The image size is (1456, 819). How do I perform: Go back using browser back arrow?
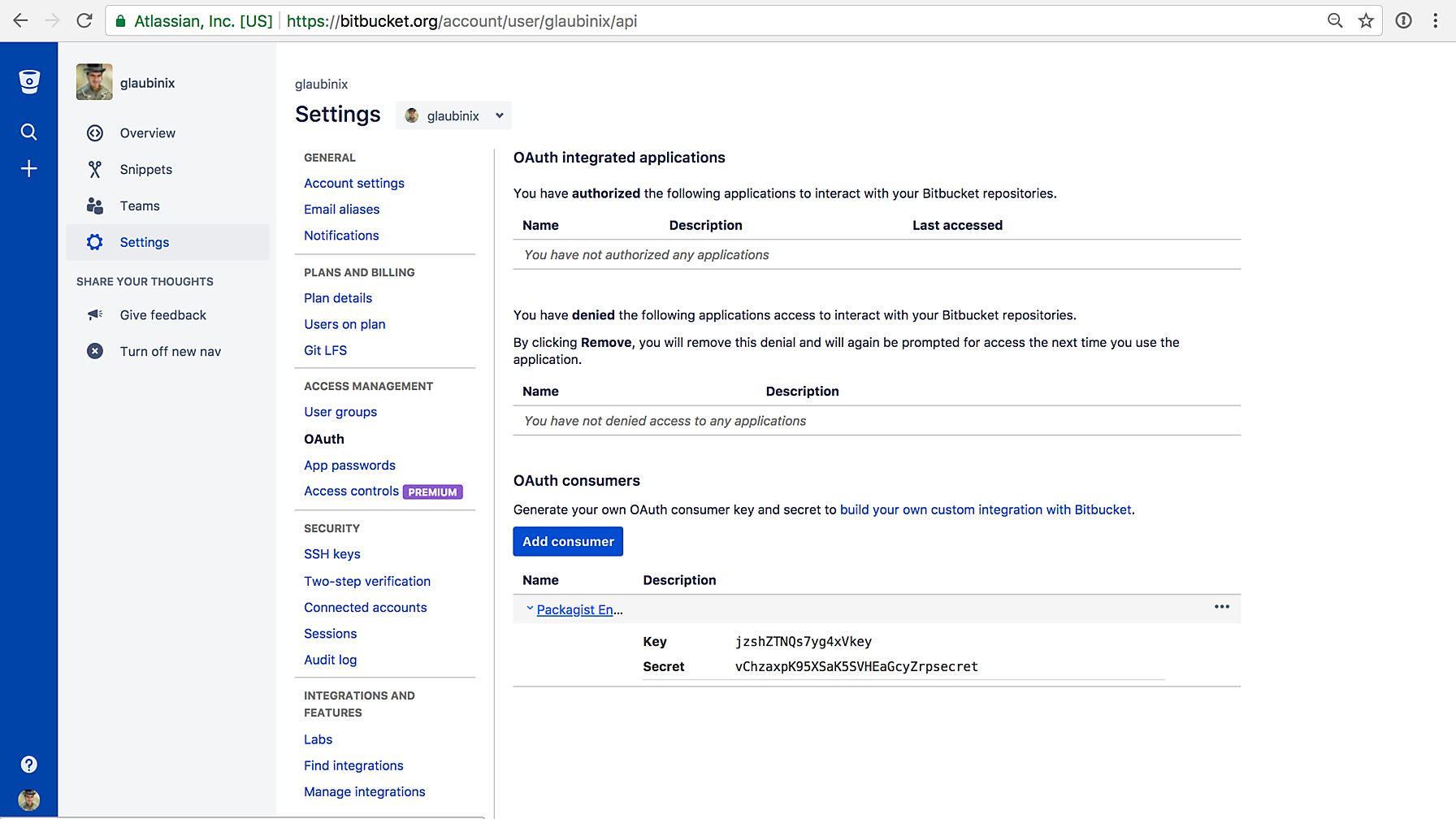pyautogui.click(x=20, y=20)
